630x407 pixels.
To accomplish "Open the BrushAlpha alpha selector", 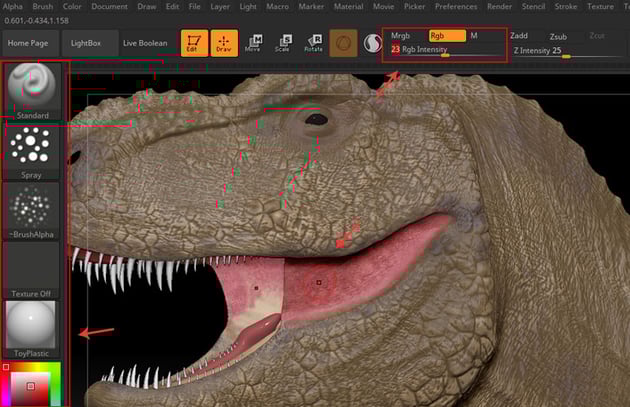I will coord(31,208).
